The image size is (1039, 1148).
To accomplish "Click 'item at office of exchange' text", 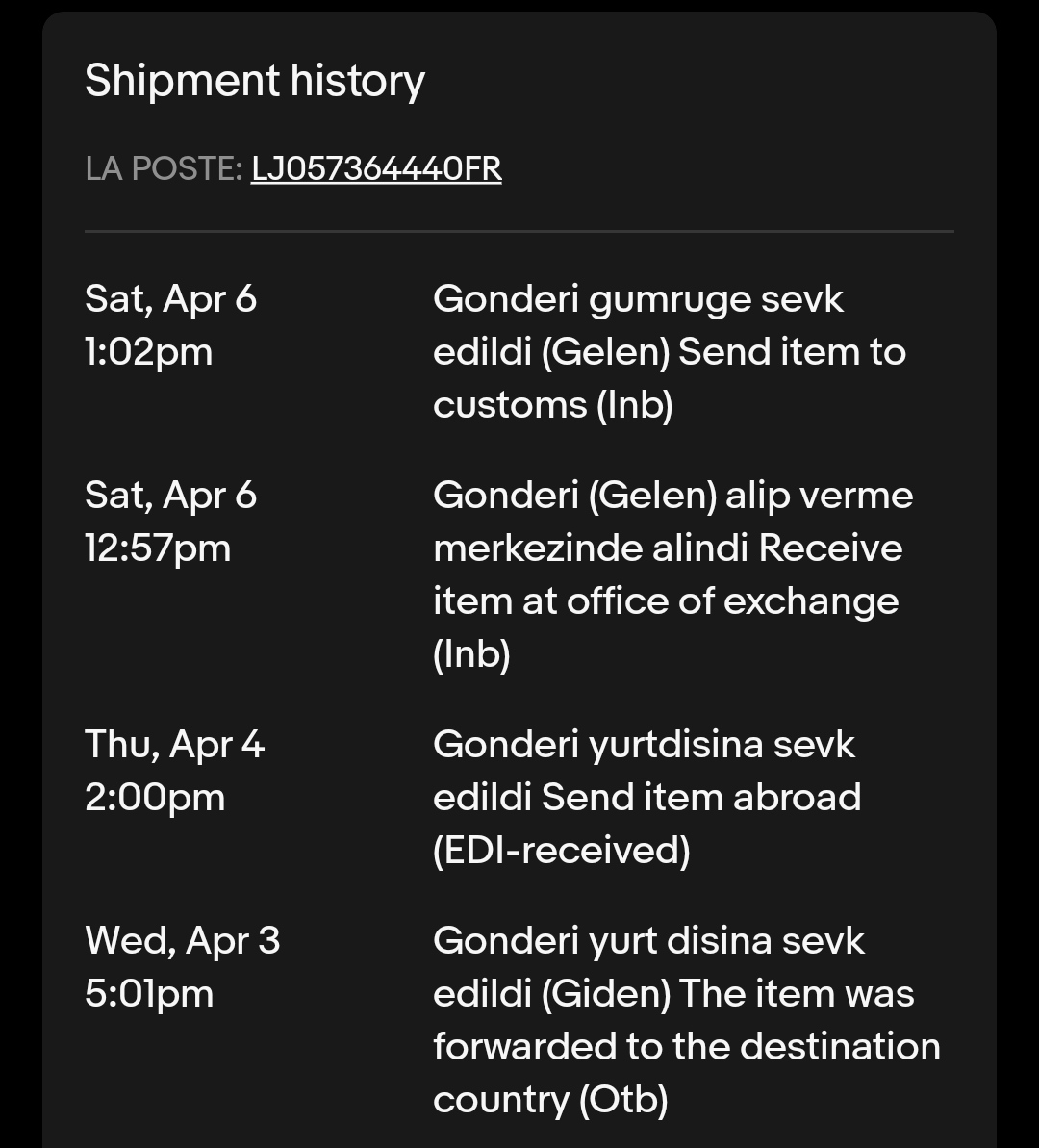I will coord(666,601).
